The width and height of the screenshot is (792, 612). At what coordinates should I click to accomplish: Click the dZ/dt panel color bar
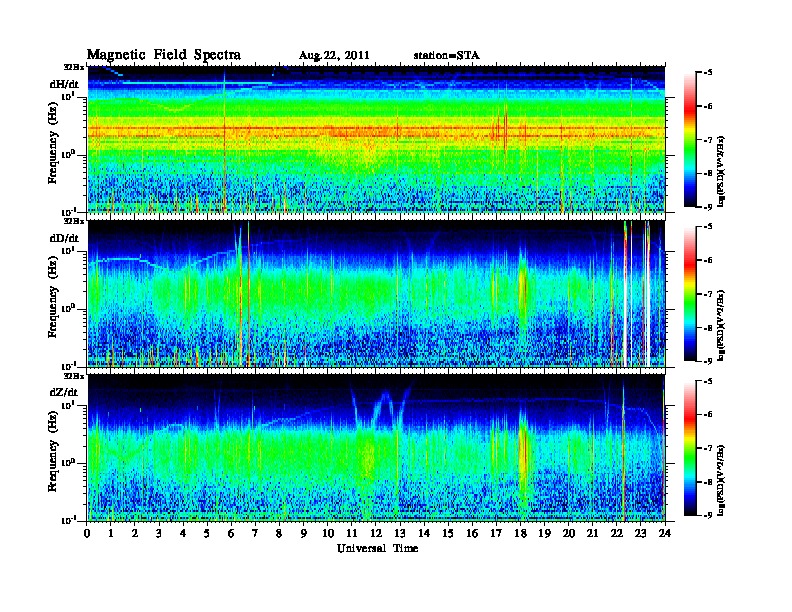coord(690,448)
